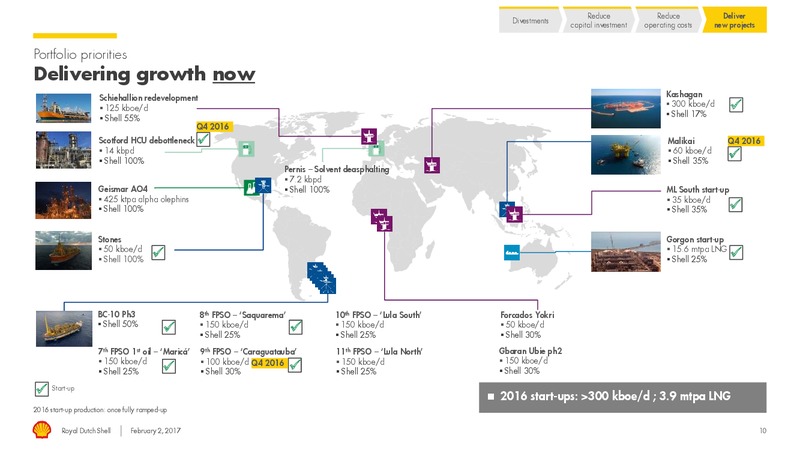Viewport: 800px width, 450px height.
Task: Open the Geismar plant night photo
Action: click(63, 200)
